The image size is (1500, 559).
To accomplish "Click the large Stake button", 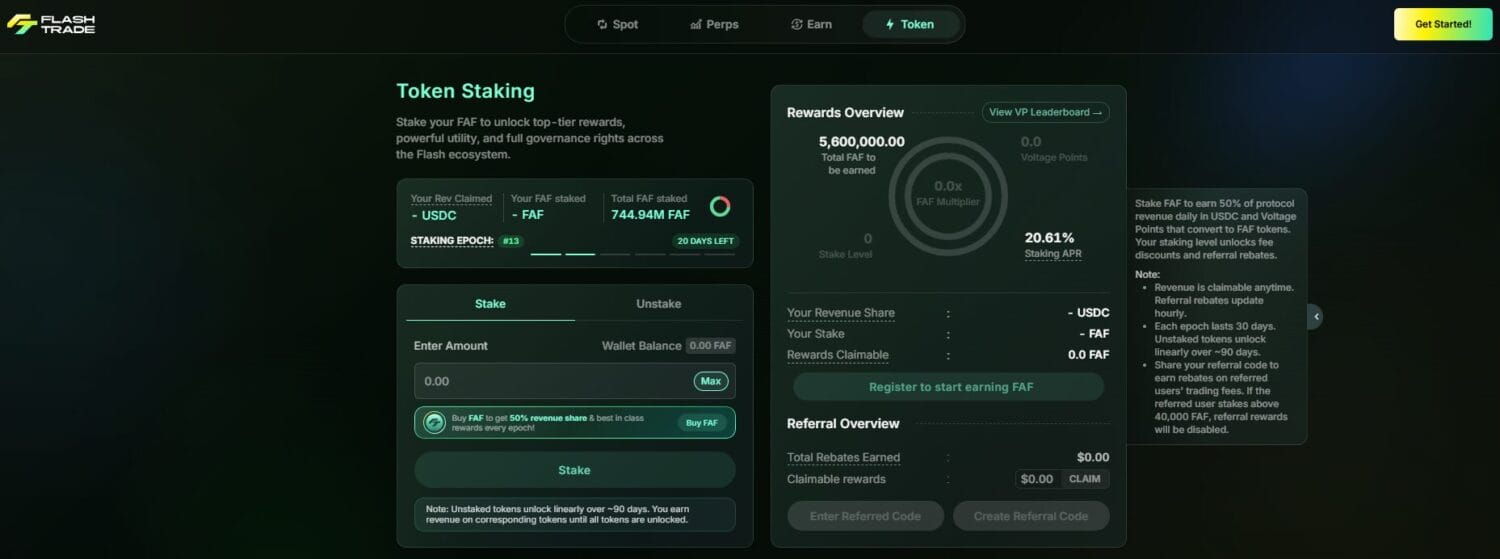I will click(575, 470).
